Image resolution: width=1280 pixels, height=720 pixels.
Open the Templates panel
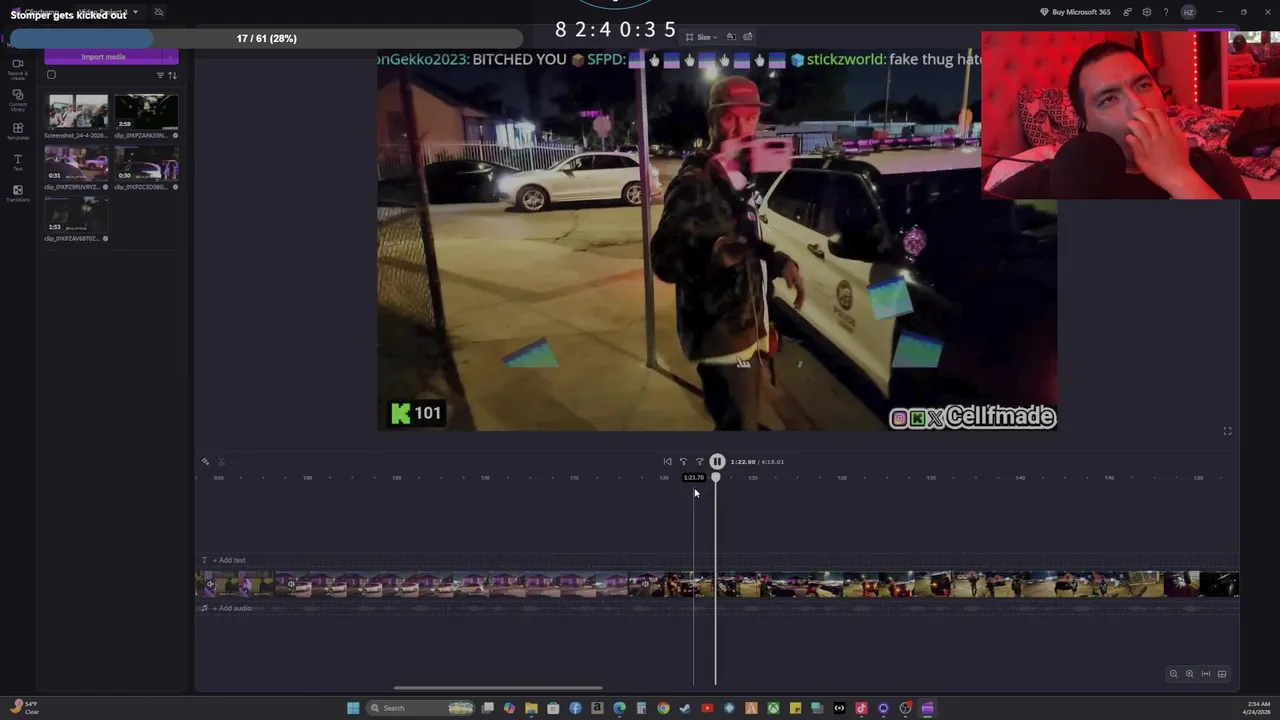point(17,131)
